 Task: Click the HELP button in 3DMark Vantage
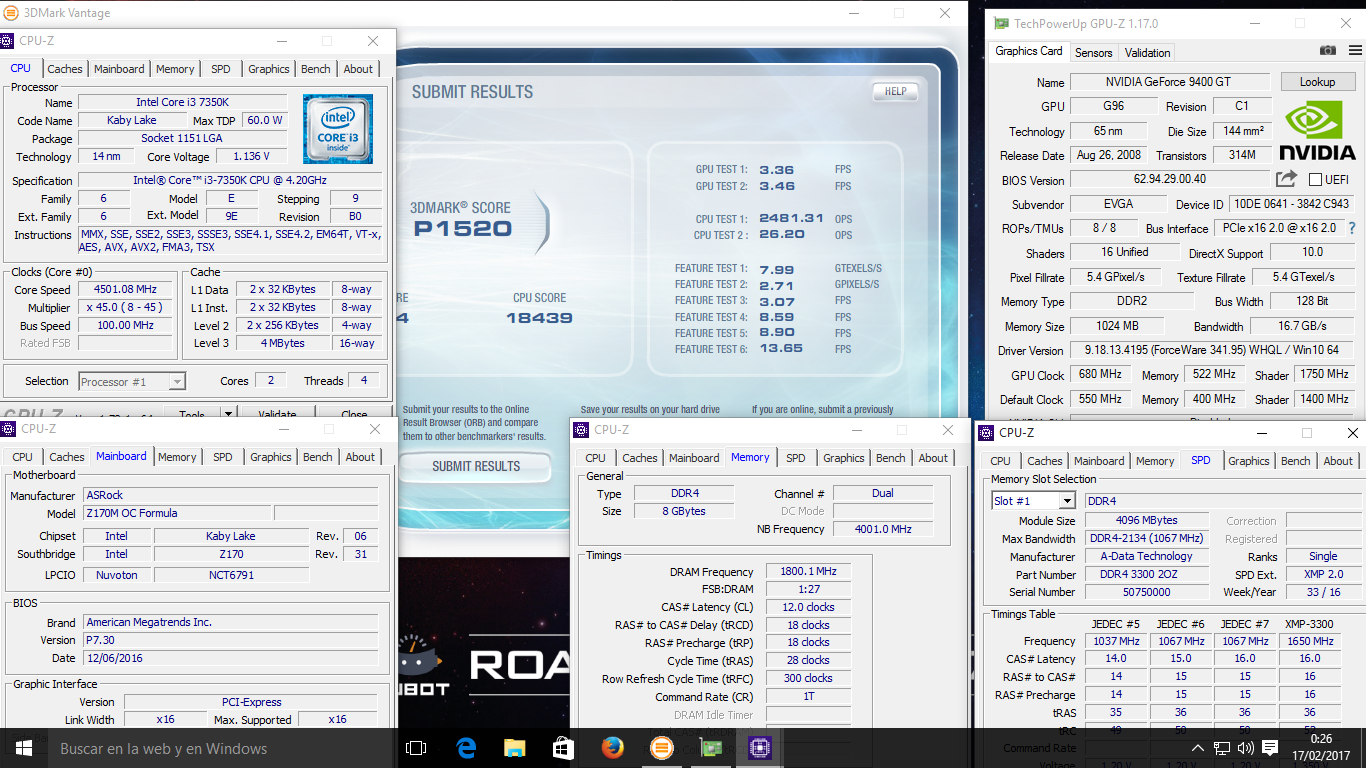point(895,91)
